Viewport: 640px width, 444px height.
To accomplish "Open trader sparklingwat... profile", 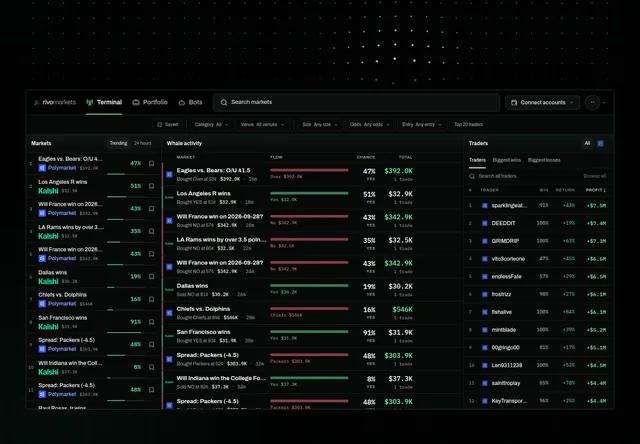I will coord(509,205).
